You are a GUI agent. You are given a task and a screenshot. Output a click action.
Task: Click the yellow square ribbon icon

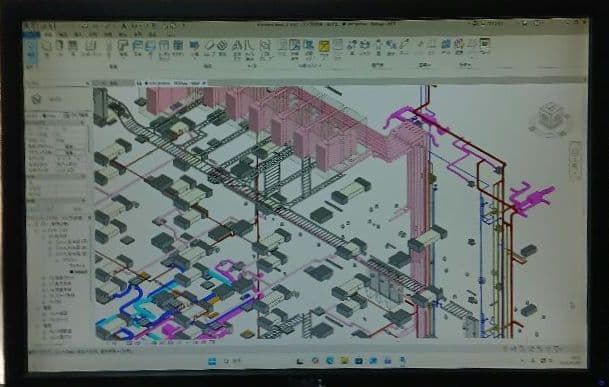(x=324, y=46)
